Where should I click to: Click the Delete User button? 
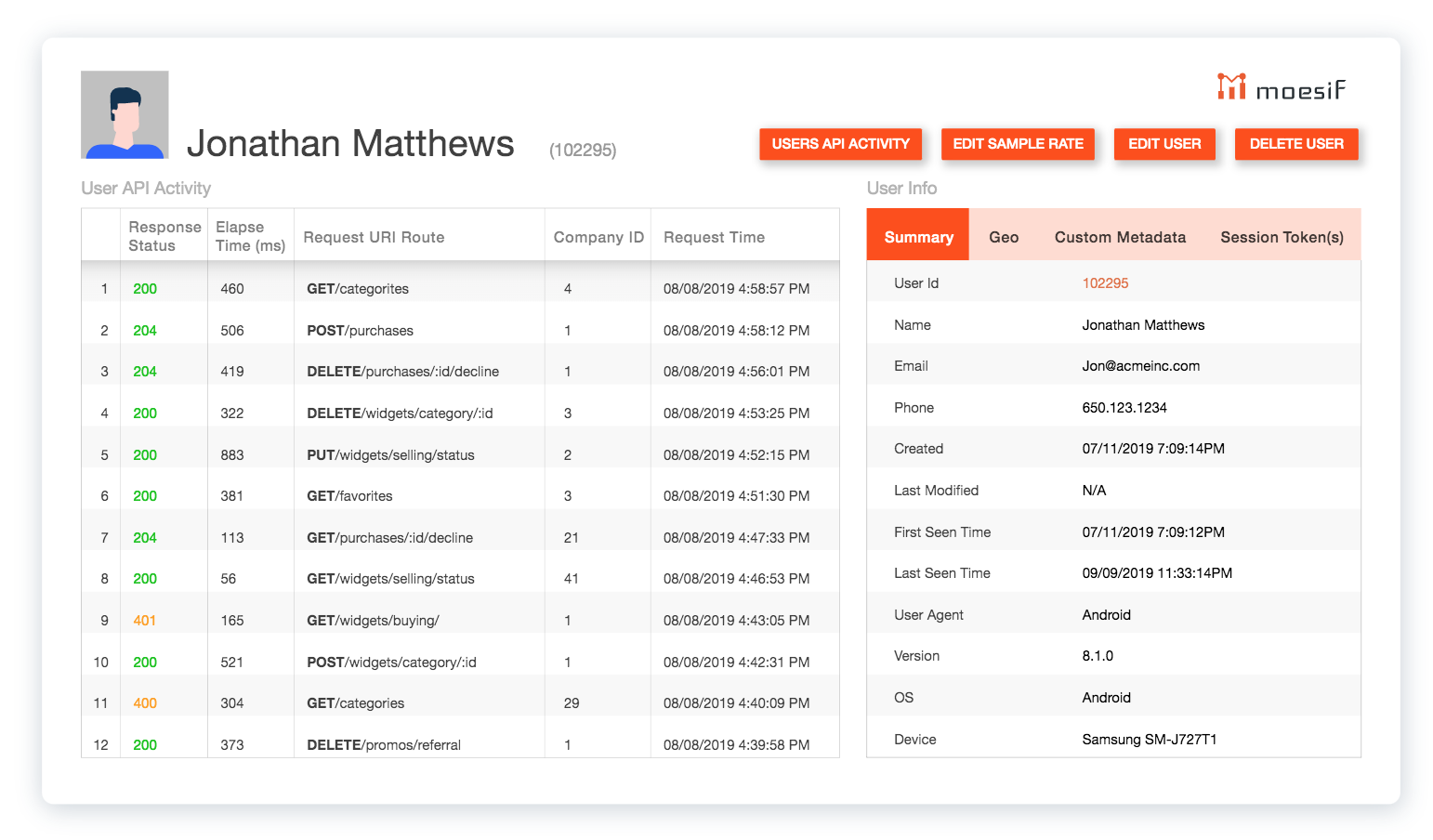tap(1295, 144)
